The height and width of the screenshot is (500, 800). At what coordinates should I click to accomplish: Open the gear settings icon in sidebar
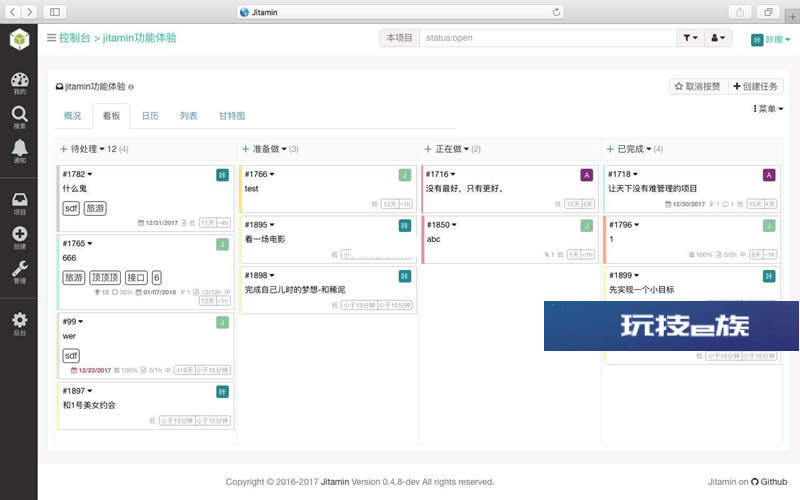pos(19,320)
